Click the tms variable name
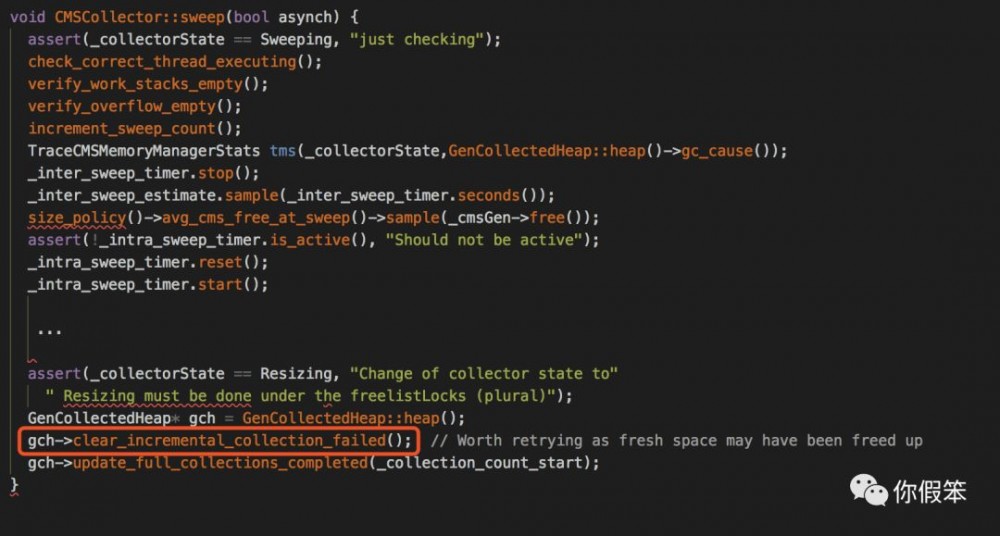1000x536 pixels. 283,151
